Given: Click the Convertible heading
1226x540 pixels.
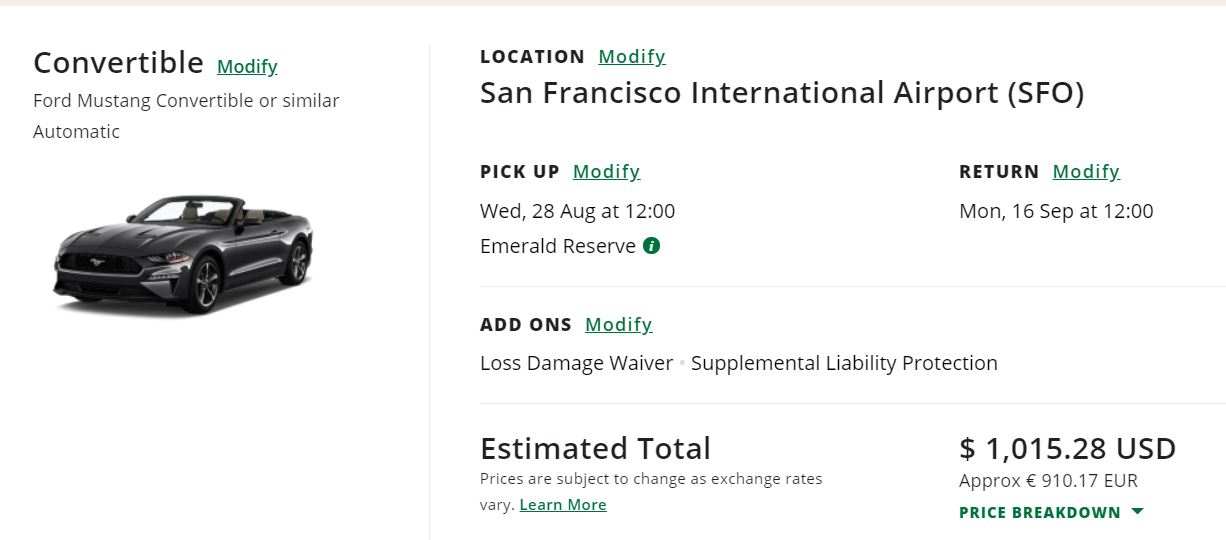Looking at the screenshot, I should (118, 63).
